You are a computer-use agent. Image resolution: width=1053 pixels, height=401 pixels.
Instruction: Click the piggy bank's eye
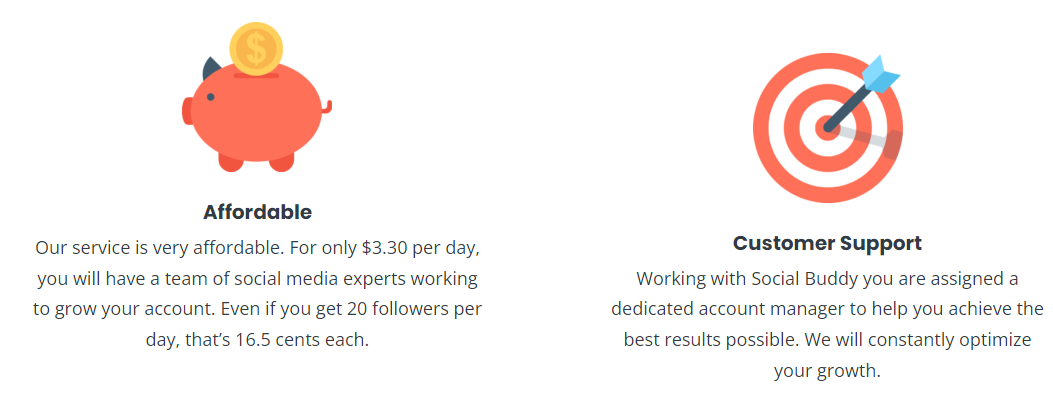point(210,97)
